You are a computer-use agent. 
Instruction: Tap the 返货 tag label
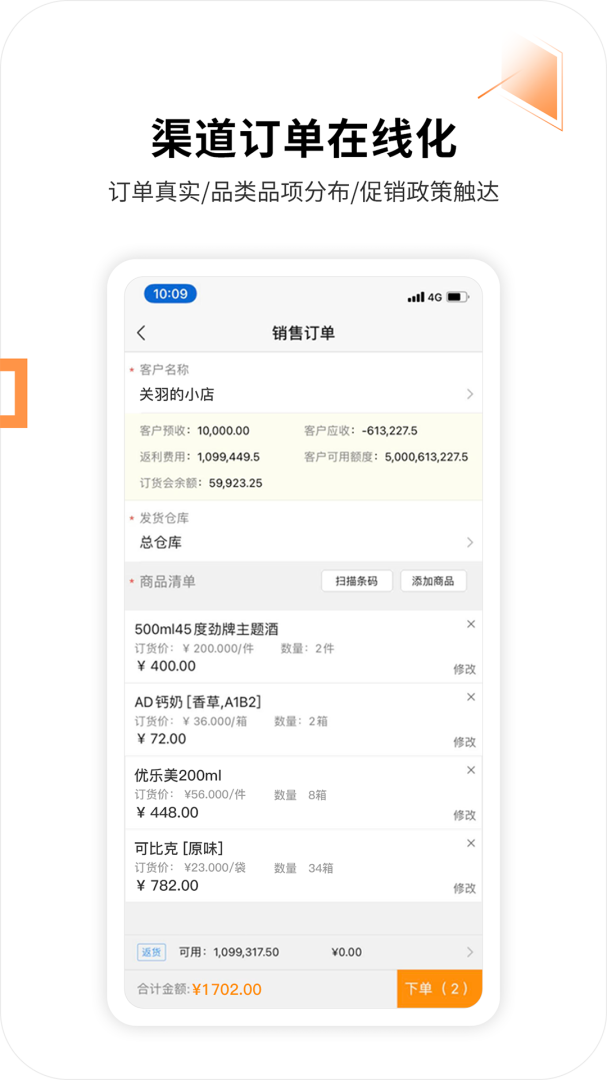[151, 952]
